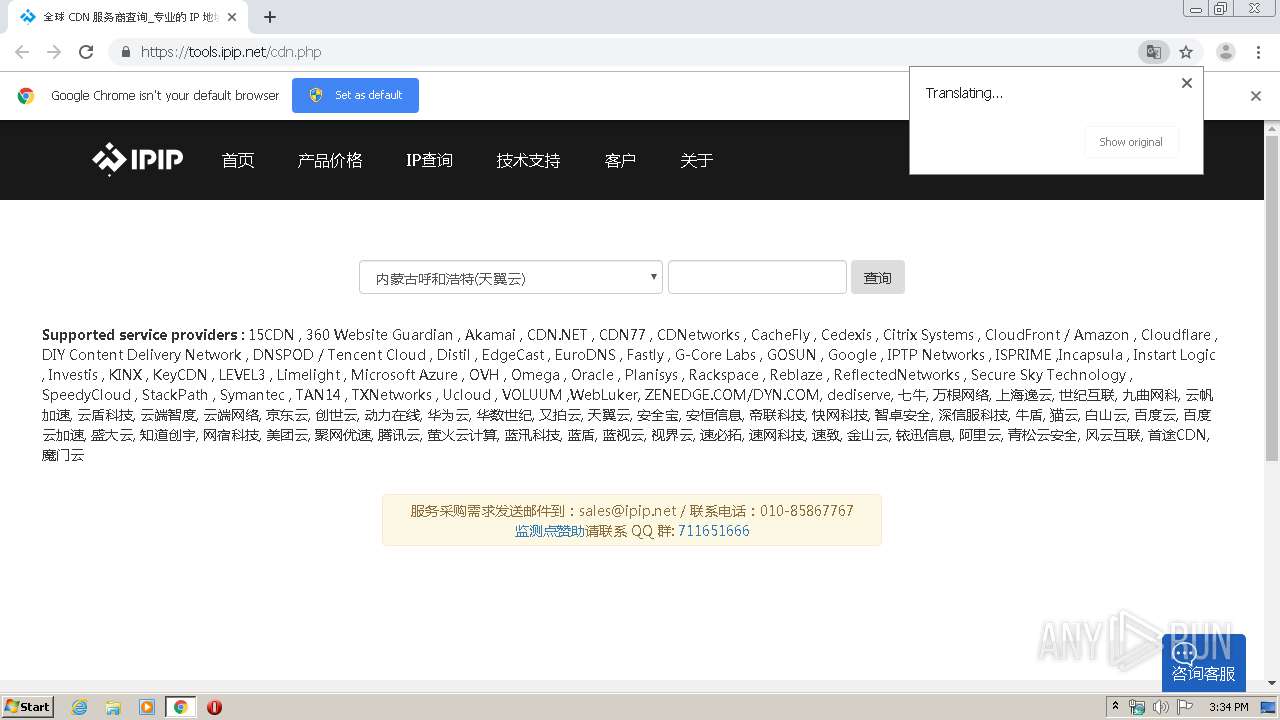1280x720 pixels.
Task: Click the network icon in system tray
Action: [x=1136, y=707]
